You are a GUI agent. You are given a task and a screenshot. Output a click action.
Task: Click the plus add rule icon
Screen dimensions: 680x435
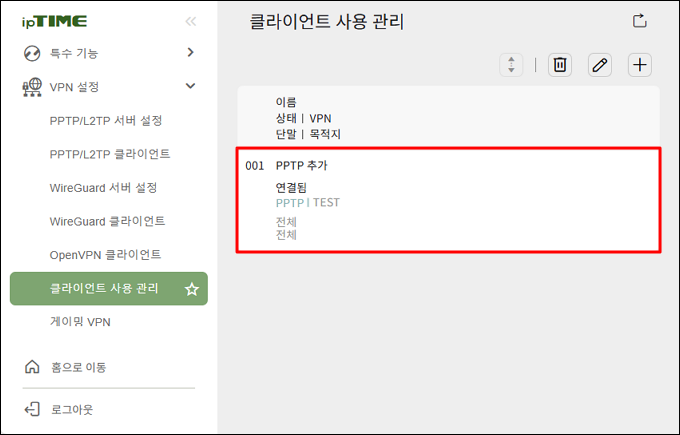click(x=640, y=65)
